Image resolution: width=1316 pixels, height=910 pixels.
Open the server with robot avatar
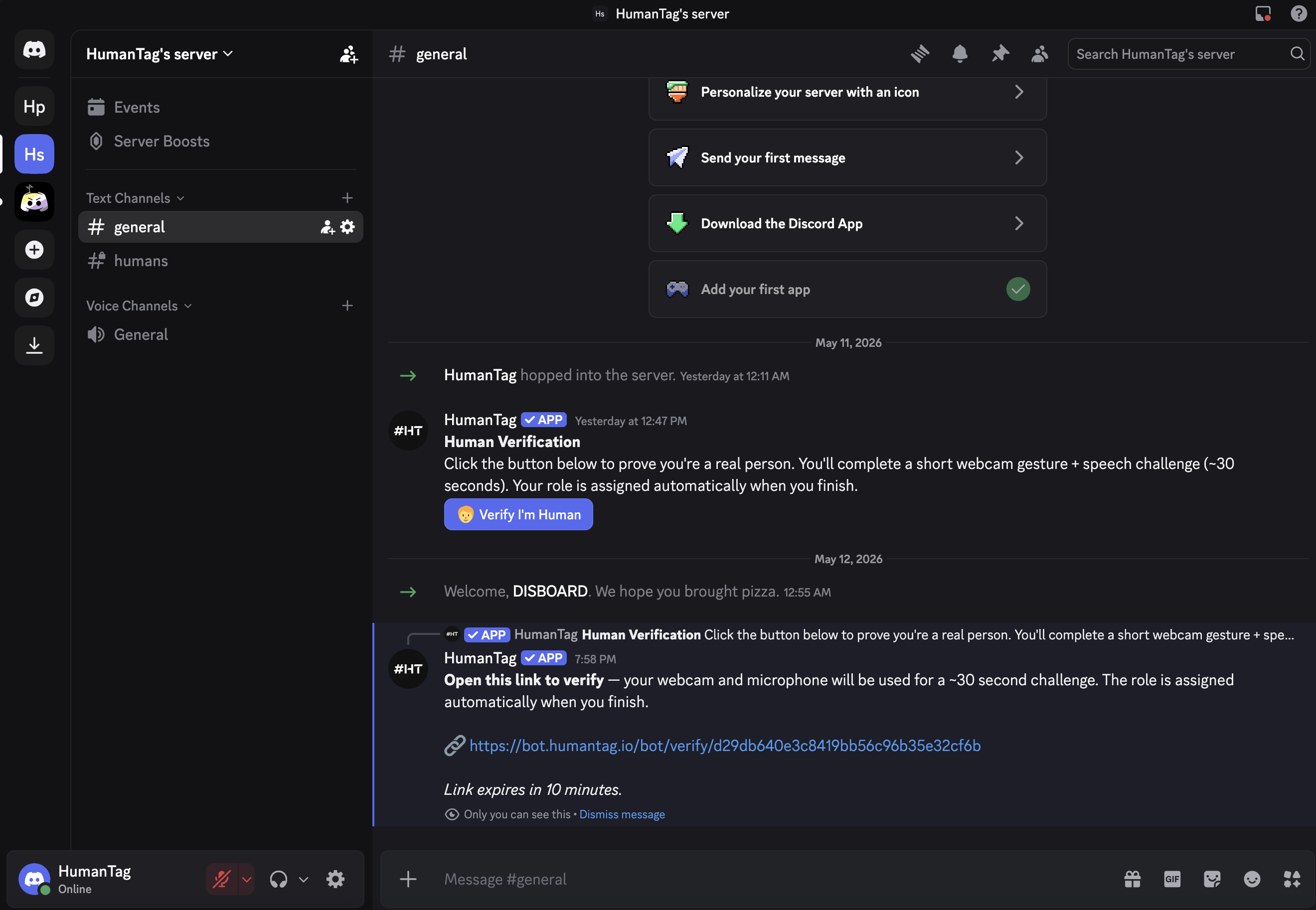click(34, 202)
